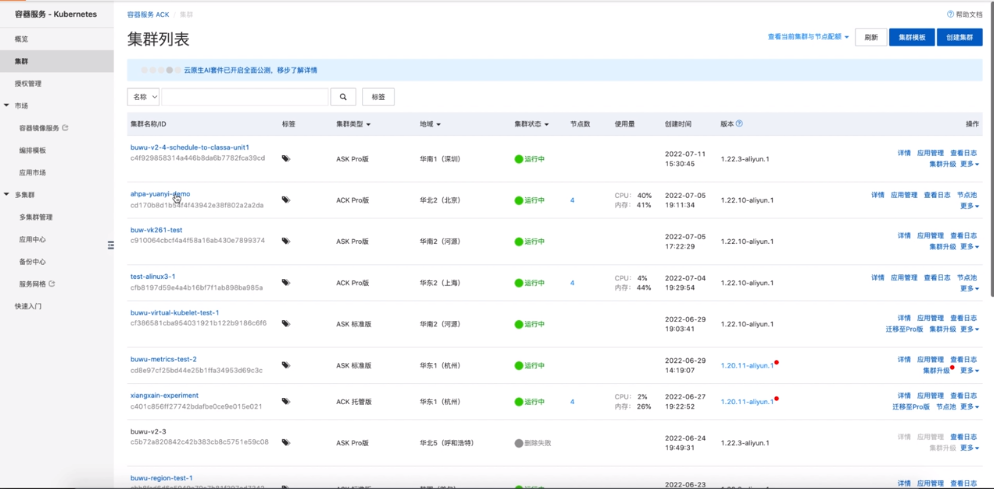Click the version column help icon
The height and width of the screenshot is (489, 994).
tap(739, 124)
